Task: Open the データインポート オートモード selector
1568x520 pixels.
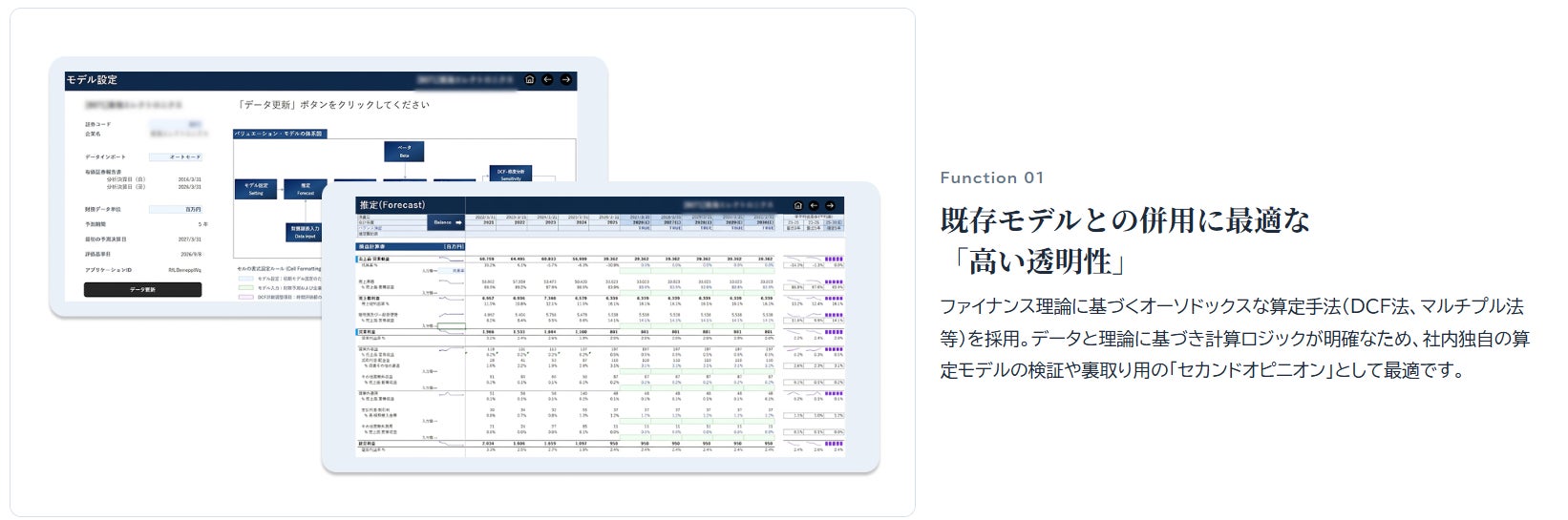Action: 176,156
